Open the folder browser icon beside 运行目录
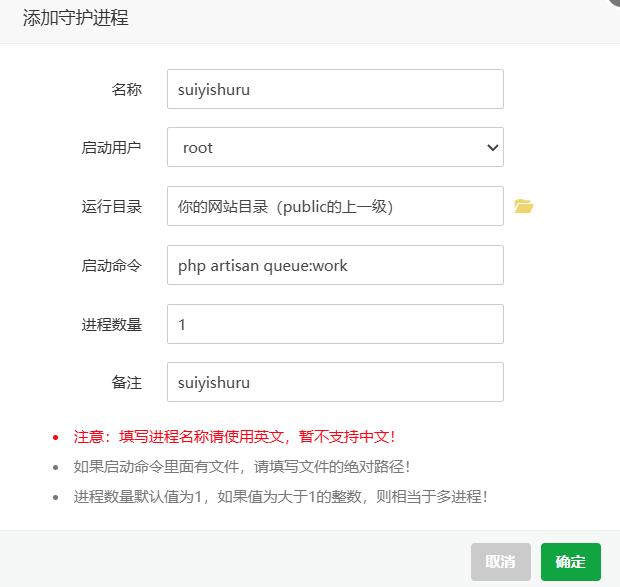Viewport: 620px width, 587px height. pos(524,206)
